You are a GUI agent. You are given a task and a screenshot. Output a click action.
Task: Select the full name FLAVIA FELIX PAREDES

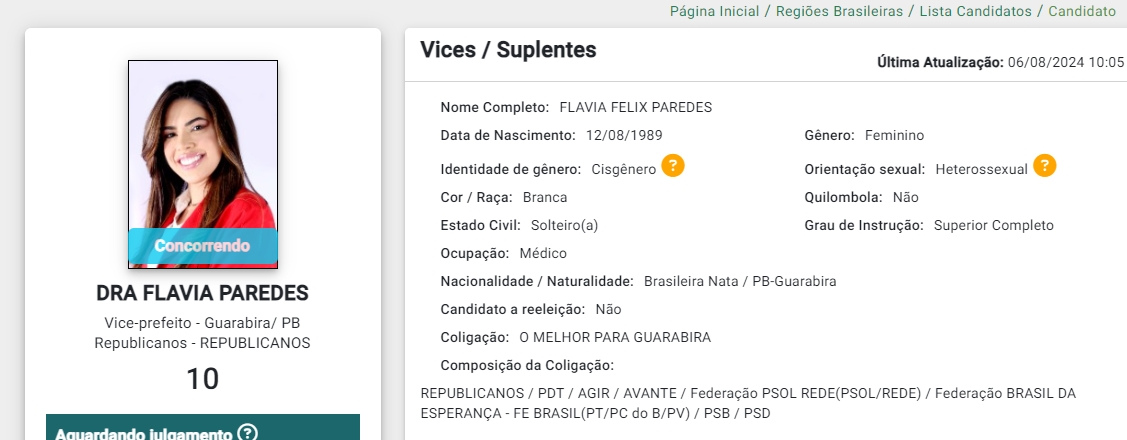(x=635, y=108)
